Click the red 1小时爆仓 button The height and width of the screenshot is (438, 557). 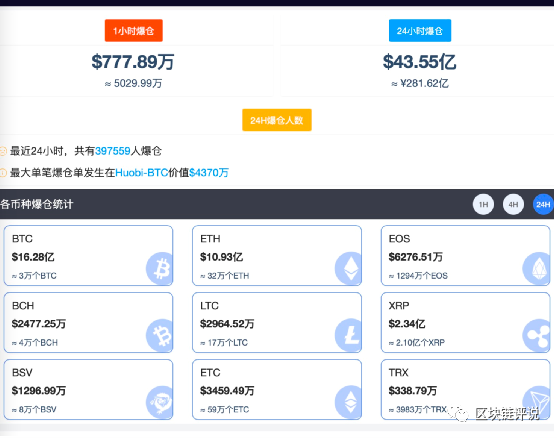(134, 31)
